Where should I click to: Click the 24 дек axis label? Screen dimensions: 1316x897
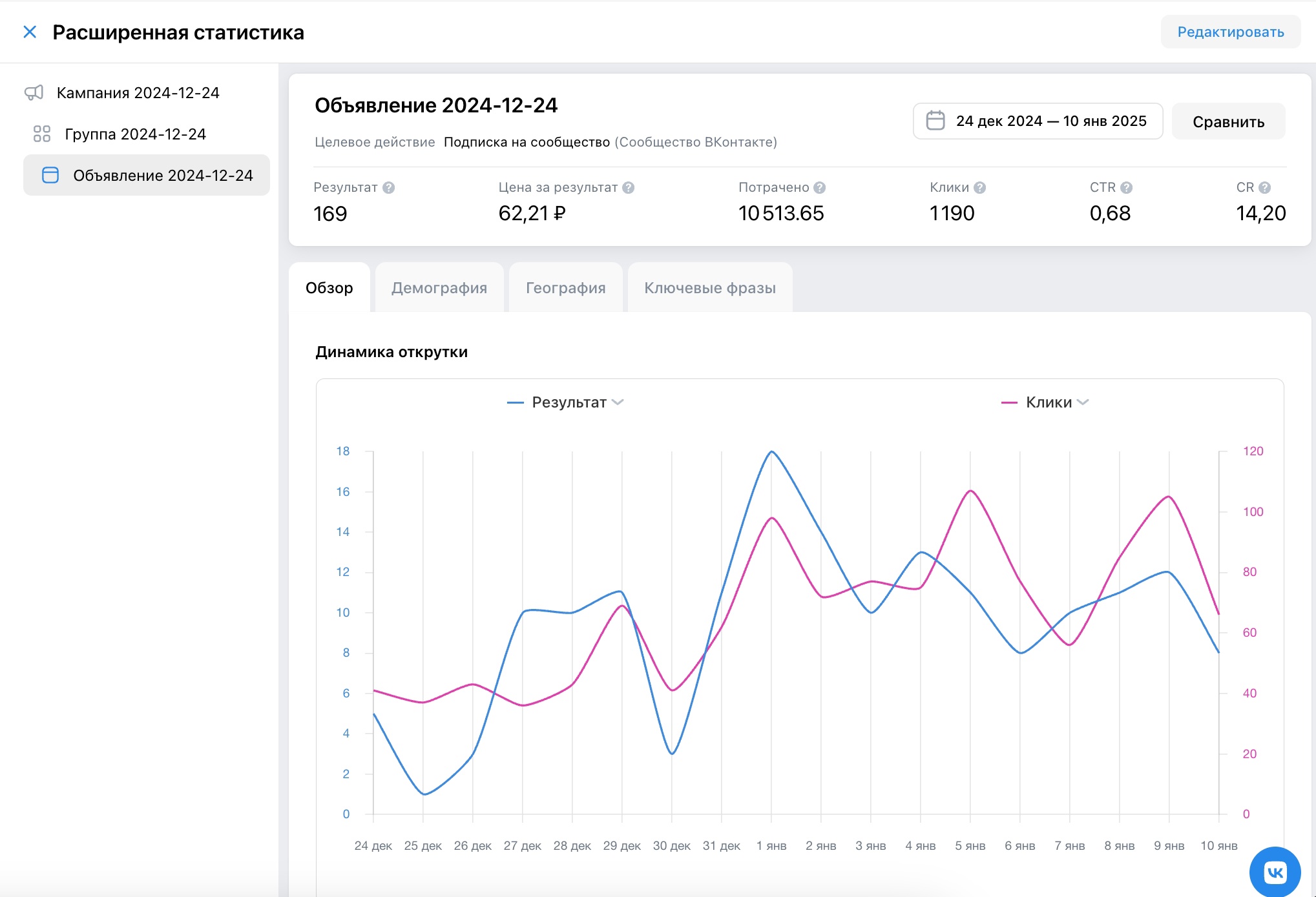pos(373,846)
